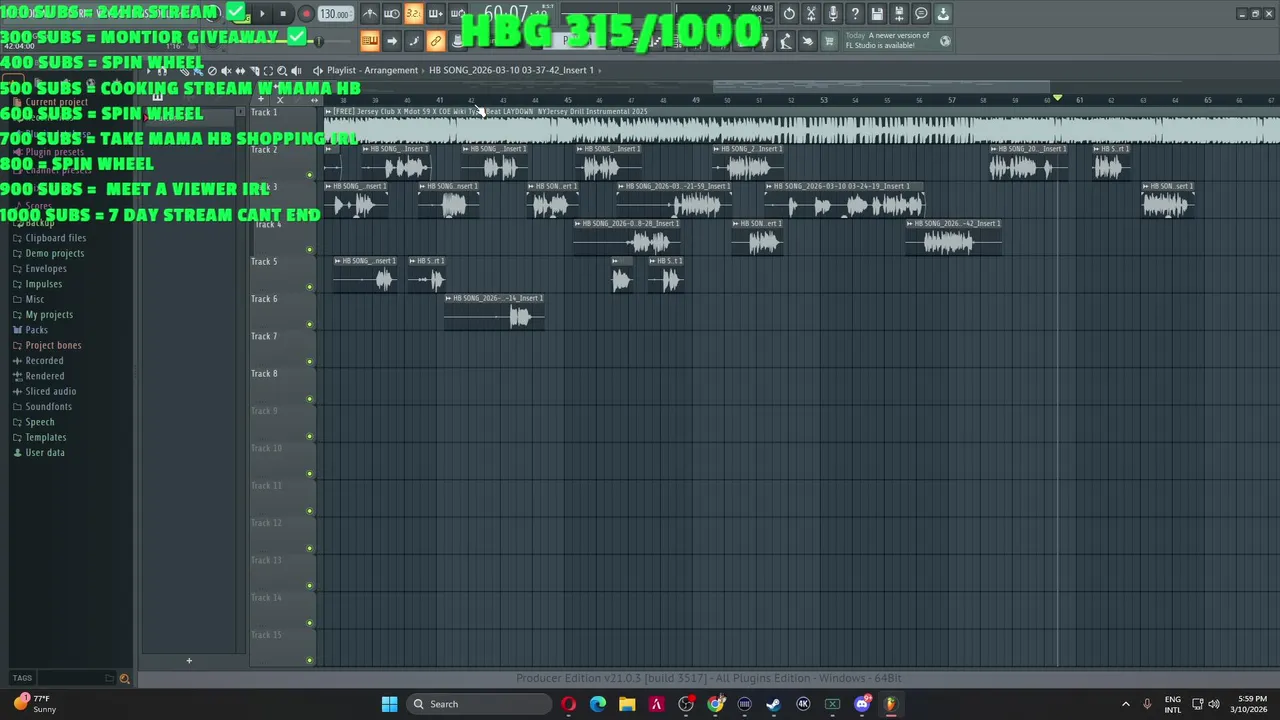Open Steam from the taskbar

773,704
